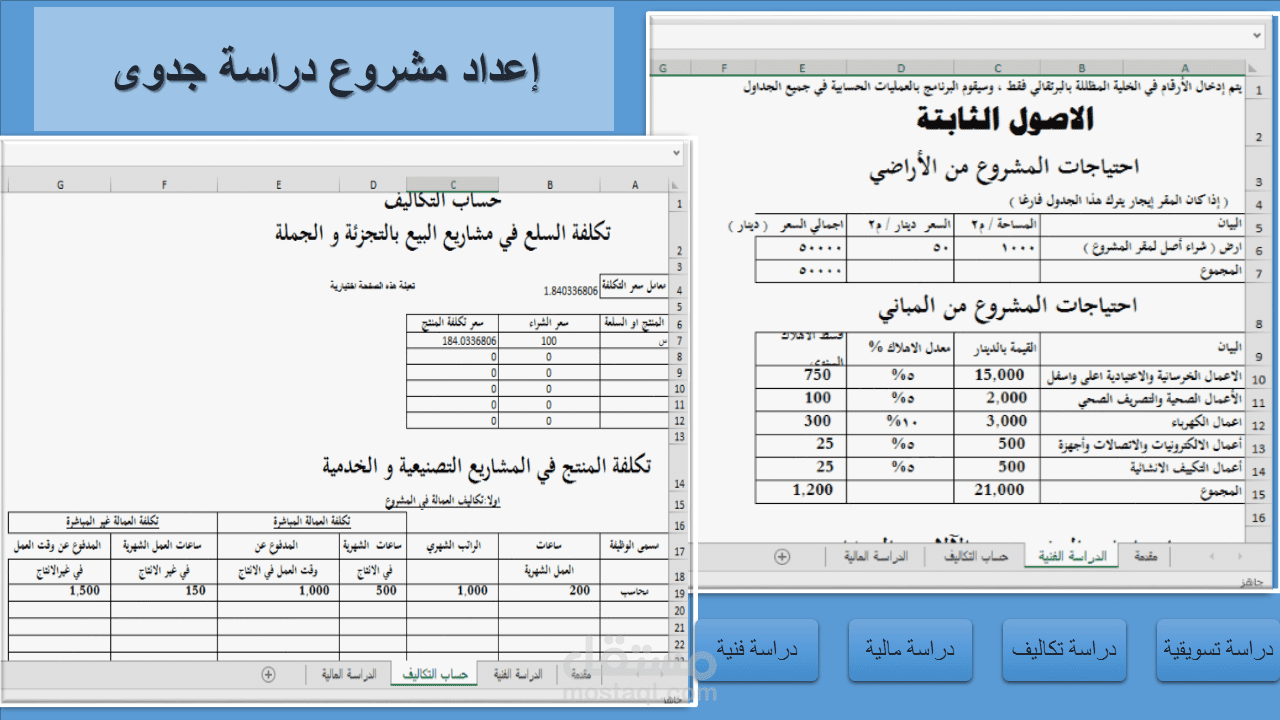
Task: Select the purchase price cell 100
Action: click(x=550, y=341)
